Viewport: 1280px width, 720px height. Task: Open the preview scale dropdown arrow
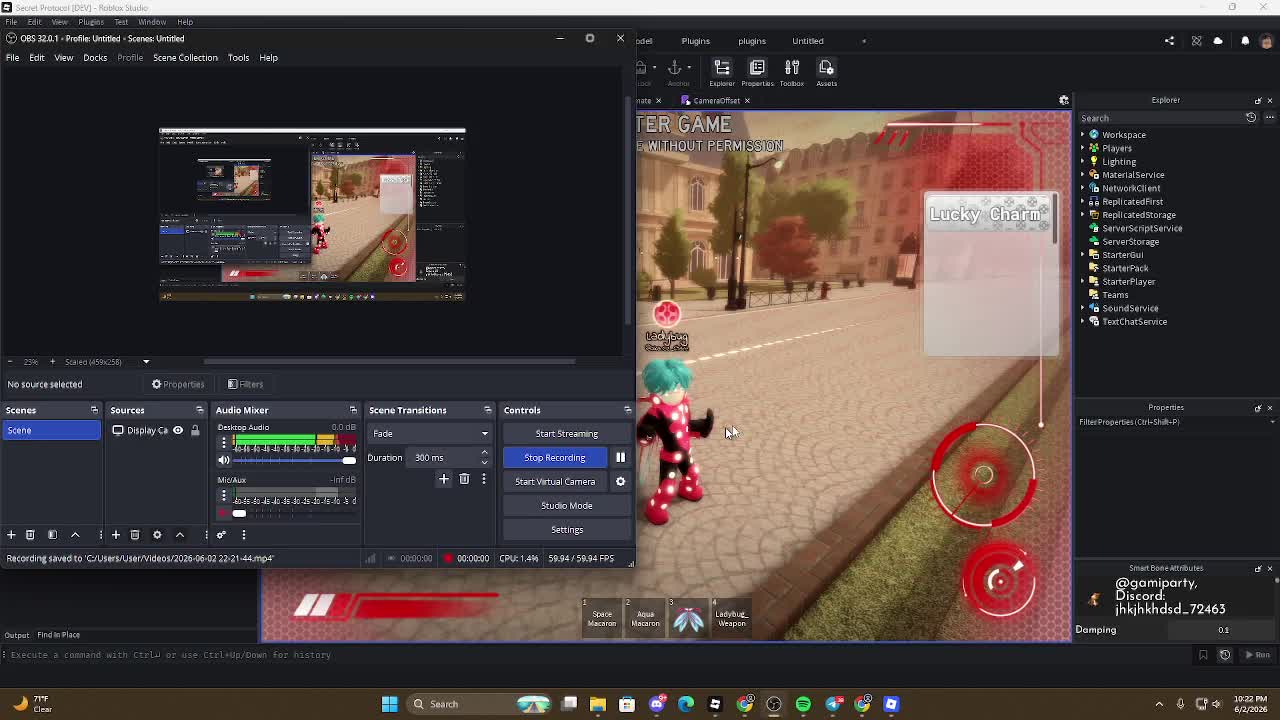click(x=146, y=362)
